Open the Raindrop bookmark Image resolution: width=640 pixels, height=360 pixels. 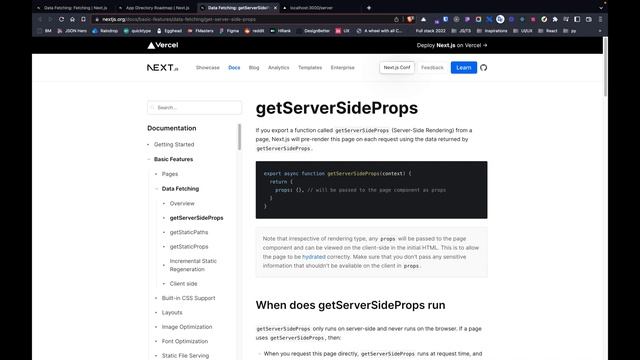click(105, 31)
